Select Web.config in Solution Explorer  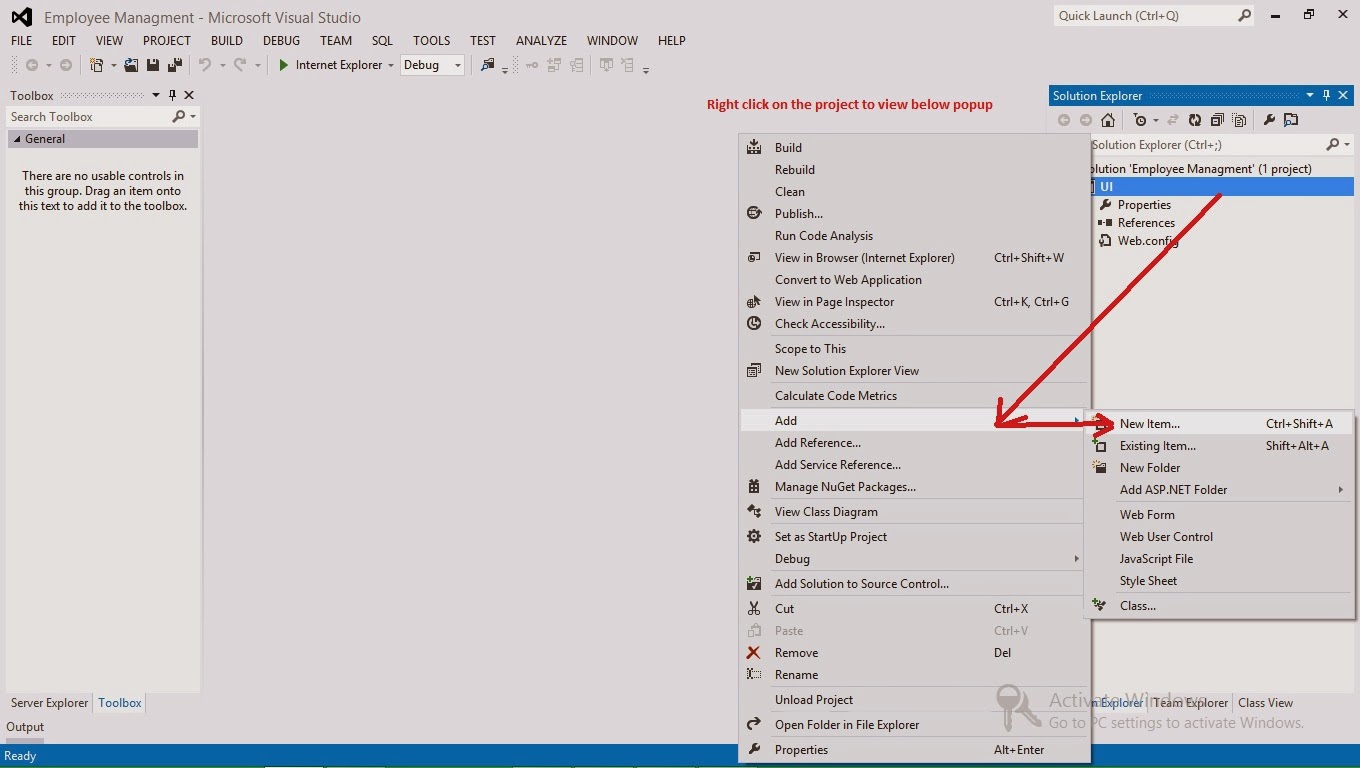click(1147, 241)
